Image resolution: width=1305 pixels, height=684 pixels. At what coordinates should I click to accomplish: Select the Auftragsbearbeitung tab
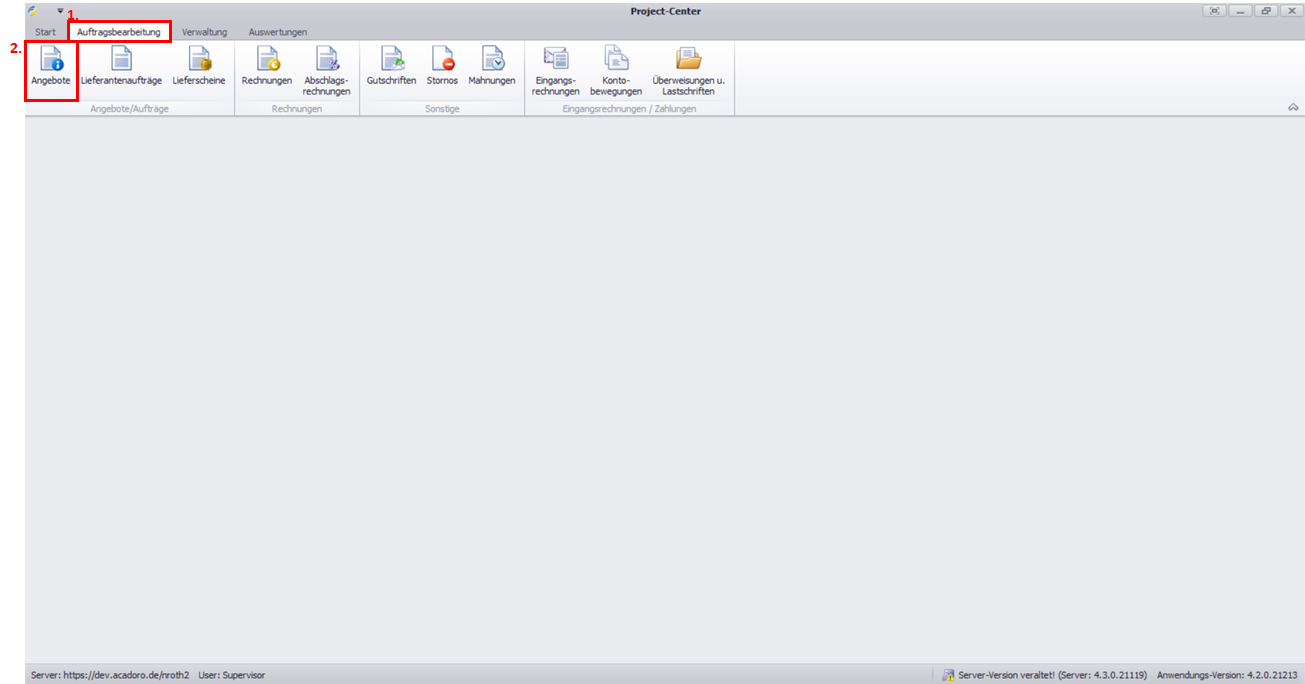119,32
